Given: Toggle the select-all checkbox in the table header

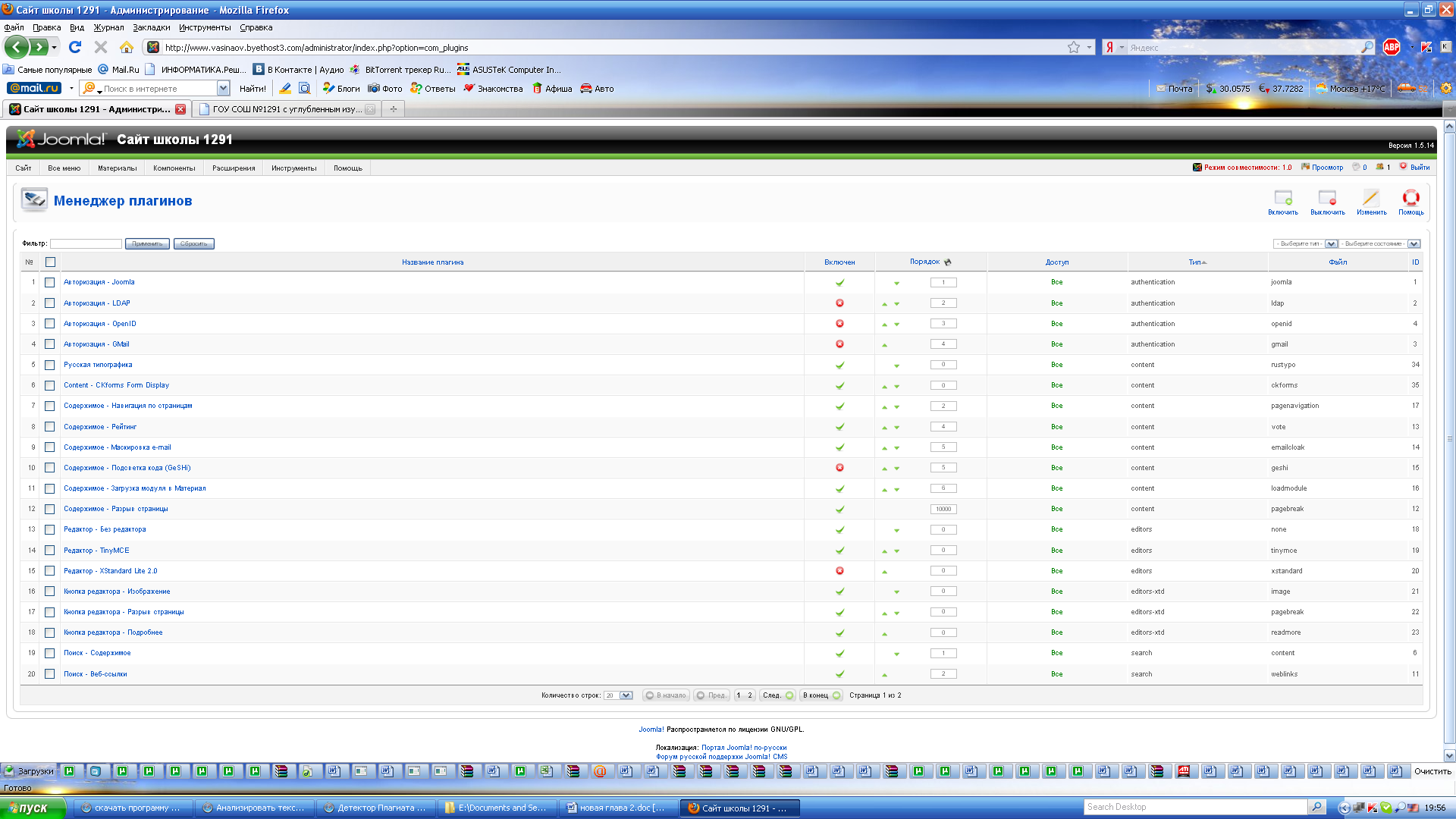Looking at the screenshot, I should click(51, 262).
